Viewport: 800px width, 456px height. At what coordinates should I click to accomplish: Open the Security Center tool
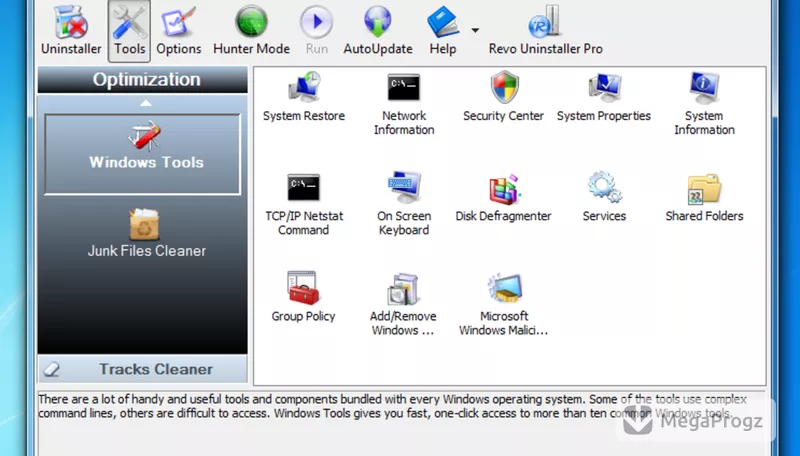(504, 98)
